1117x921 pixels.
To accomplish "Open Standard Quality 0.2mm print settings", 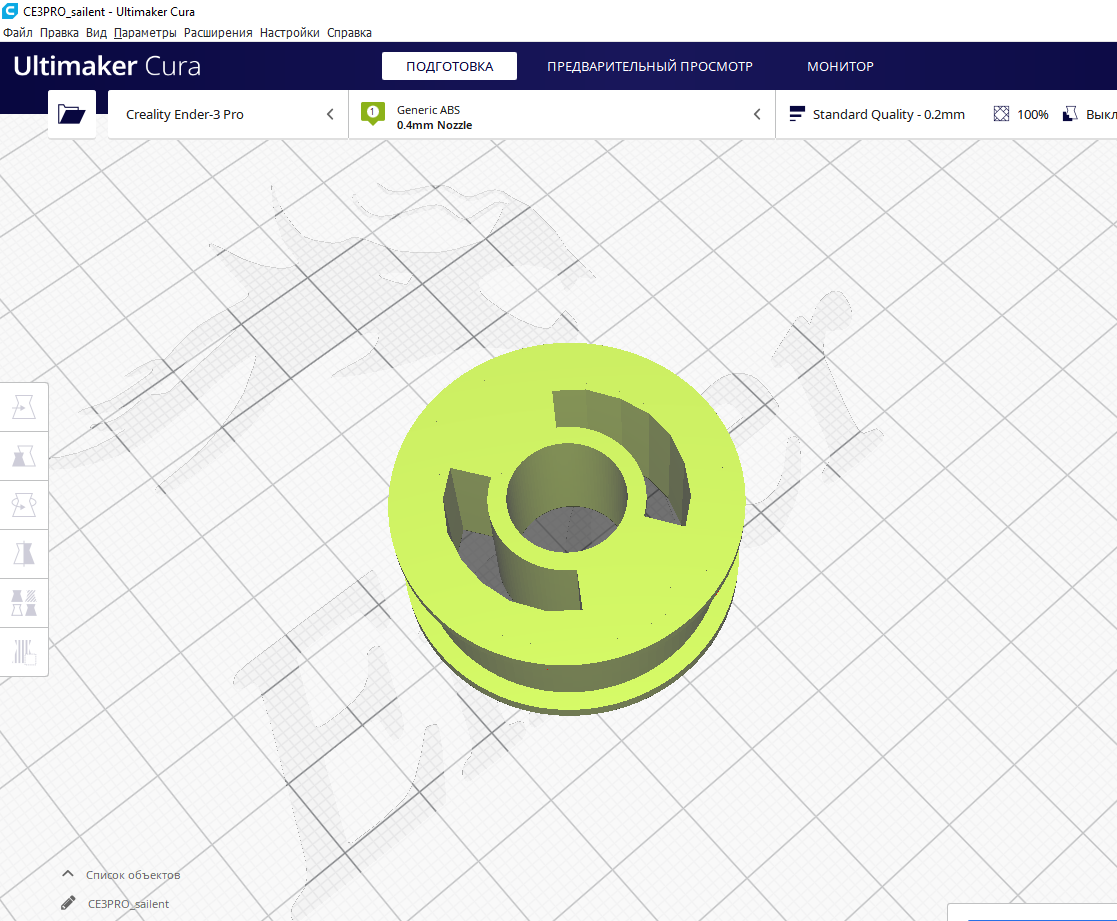I will click(x=888, y=115).
